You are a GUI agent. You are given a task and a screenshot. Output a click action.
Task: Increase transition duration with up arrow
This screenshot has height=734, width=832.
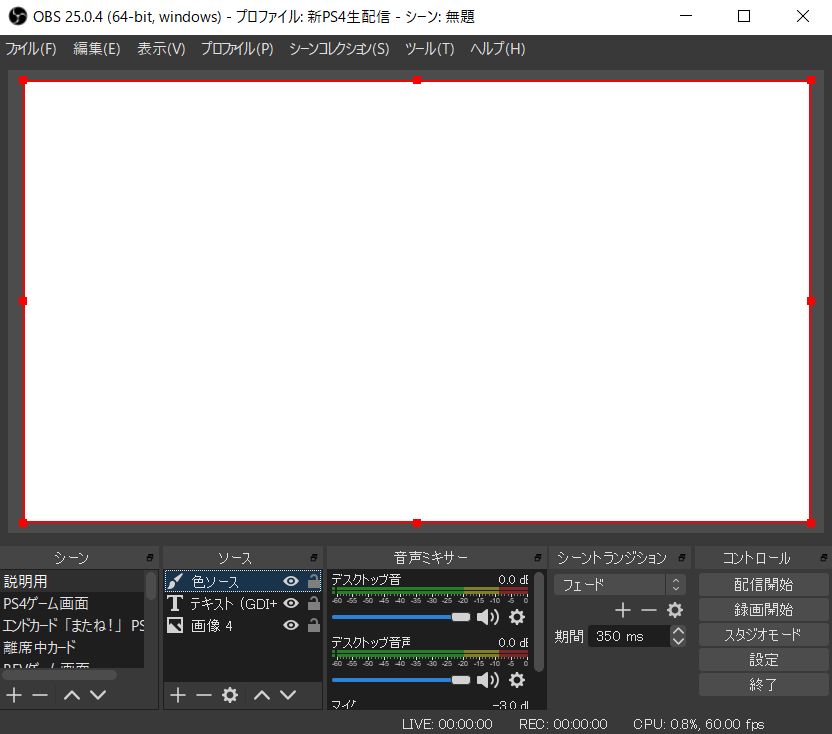tap(678, 631)
